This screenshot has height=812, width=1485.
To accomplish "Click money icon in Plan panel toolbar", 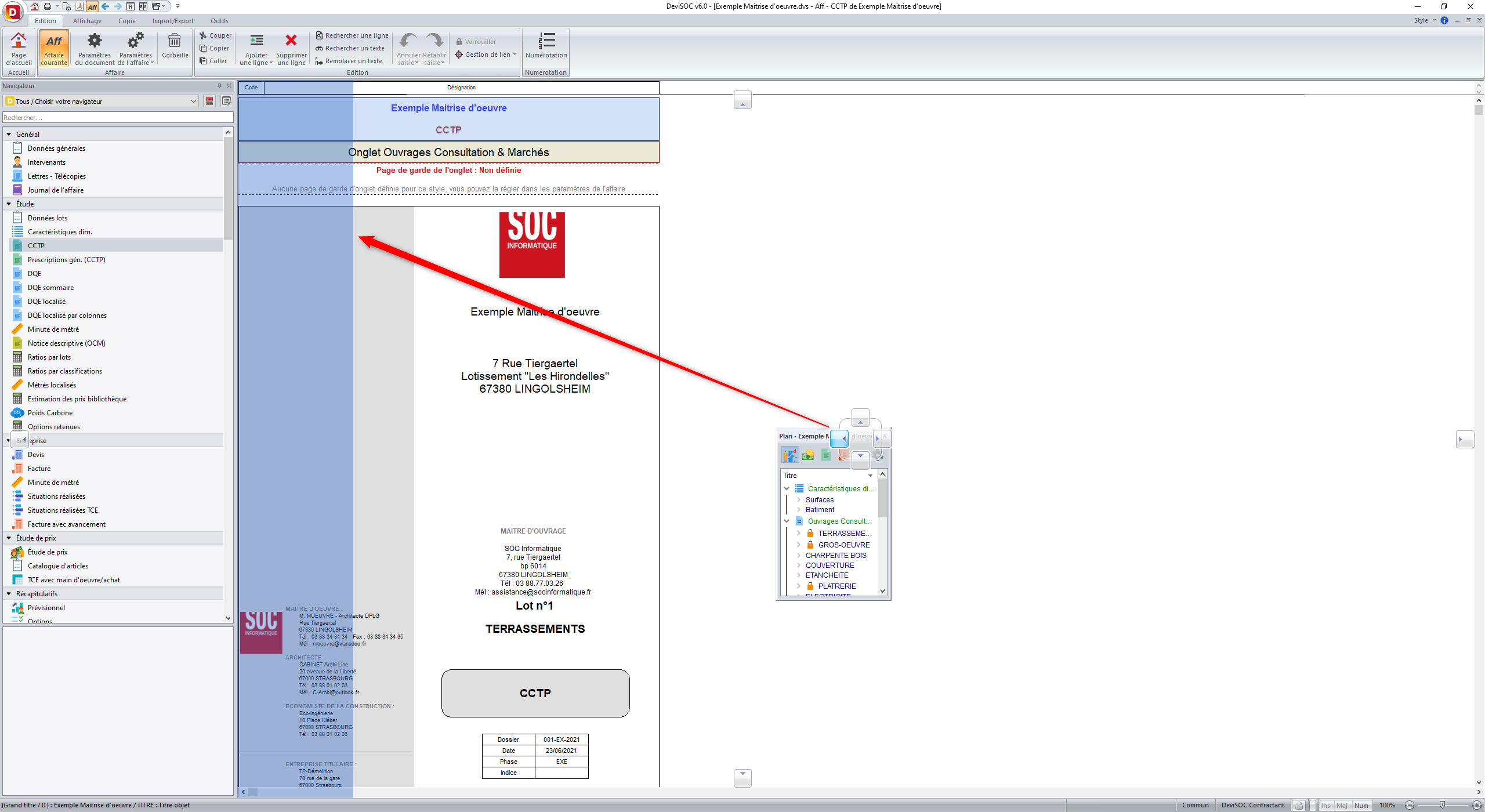I will pos(808,455).
